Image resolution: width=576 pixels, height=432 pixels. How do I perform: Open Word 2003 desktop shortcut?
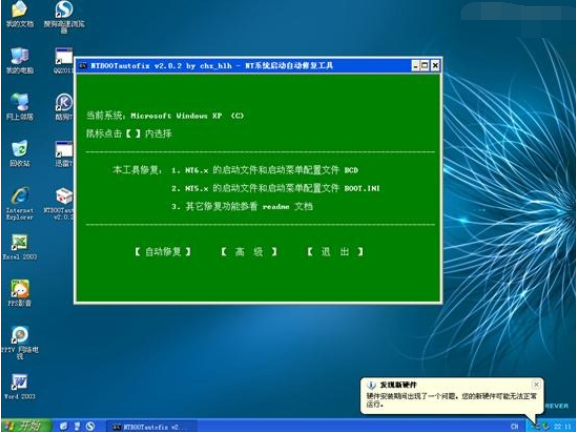point(20,387)
